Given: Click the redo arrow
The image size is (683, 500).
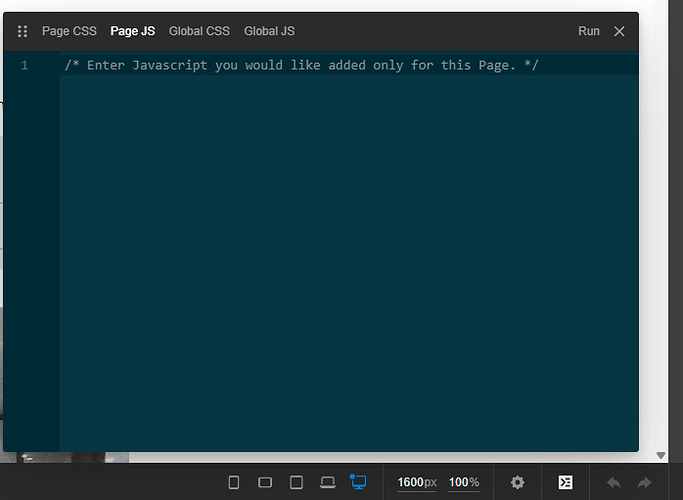Looking at the screenshot, I should [645, 482].
